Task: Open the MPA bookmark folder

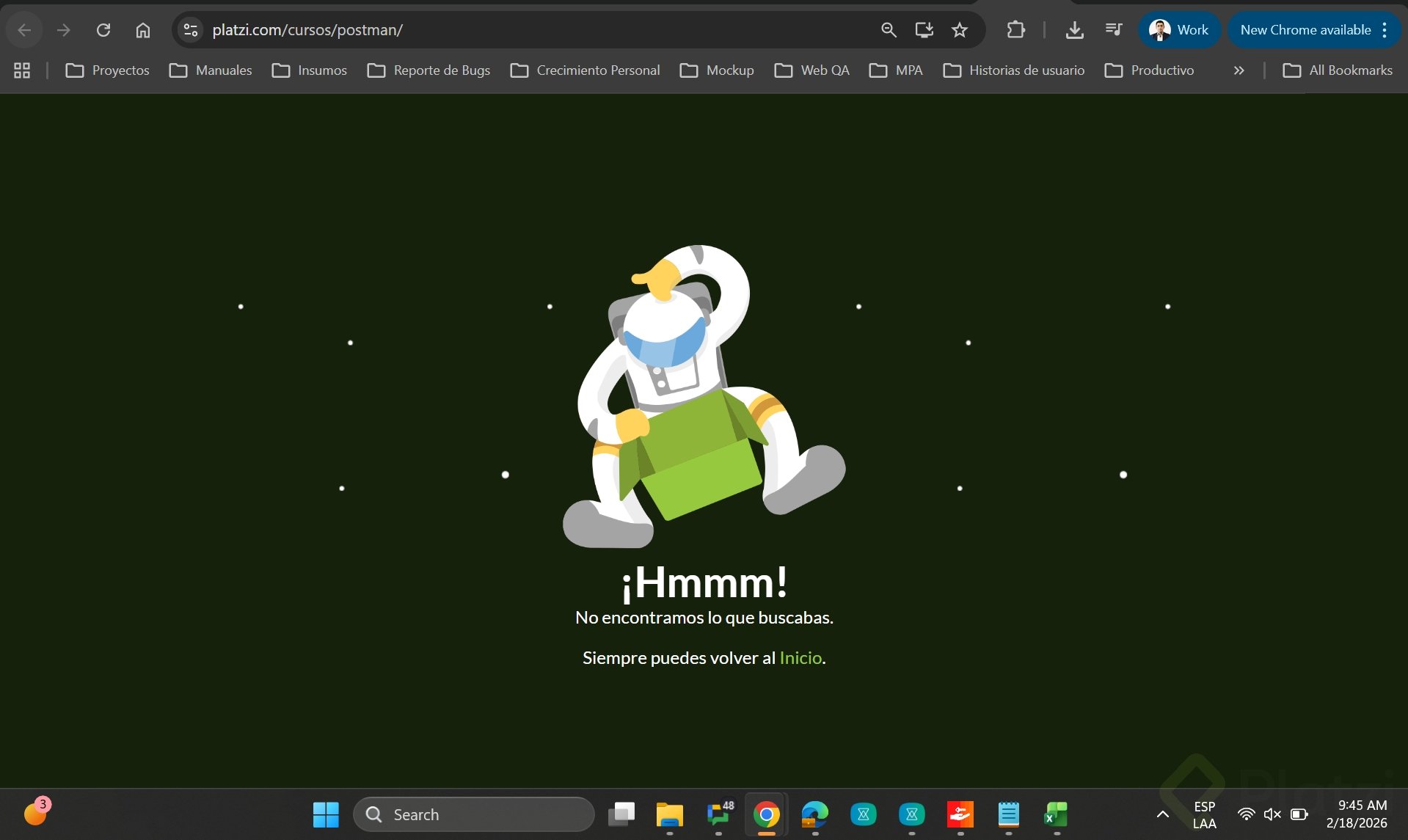Action: click(896, 70)
